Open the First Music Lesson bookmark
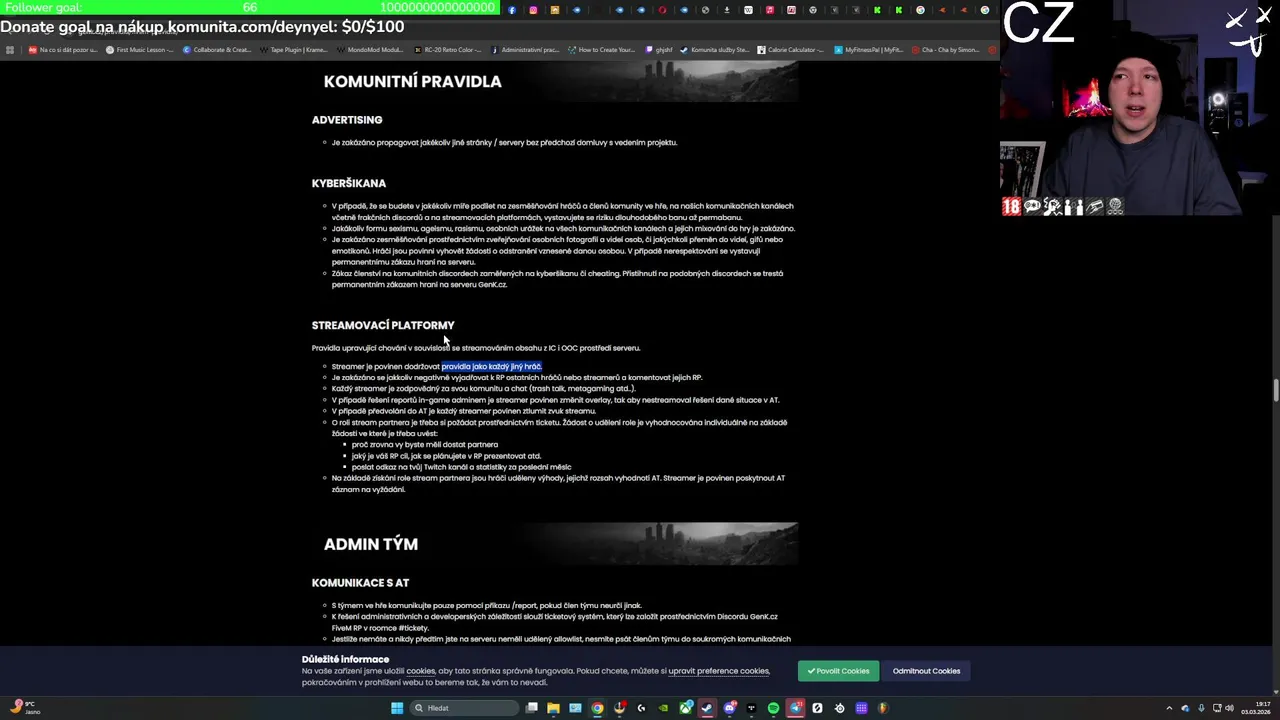The image size is (1280, 720). coord(140,49)
